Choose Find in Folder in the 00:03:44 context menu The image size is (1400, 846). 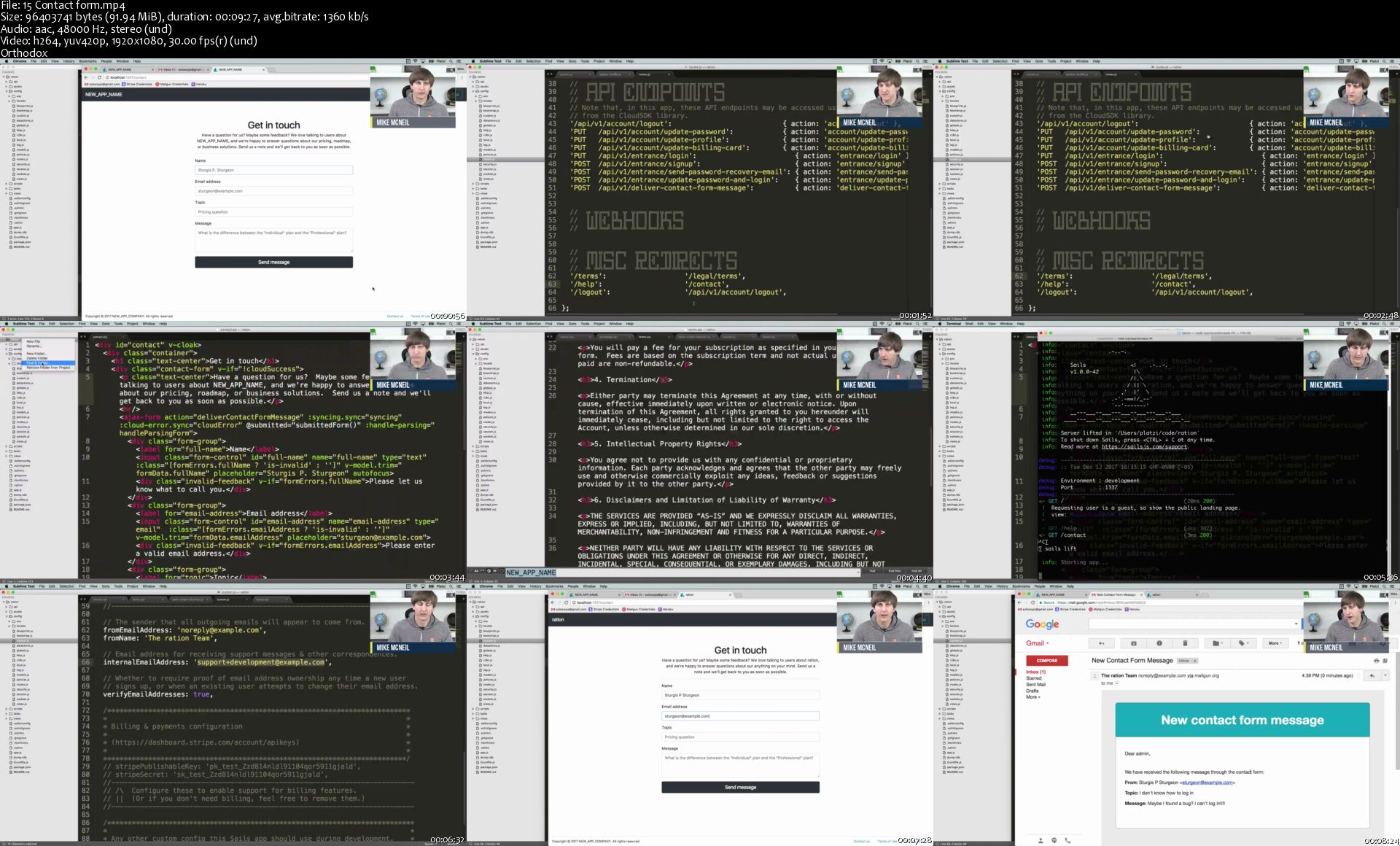pyautogui.click(x=48, y=363)
